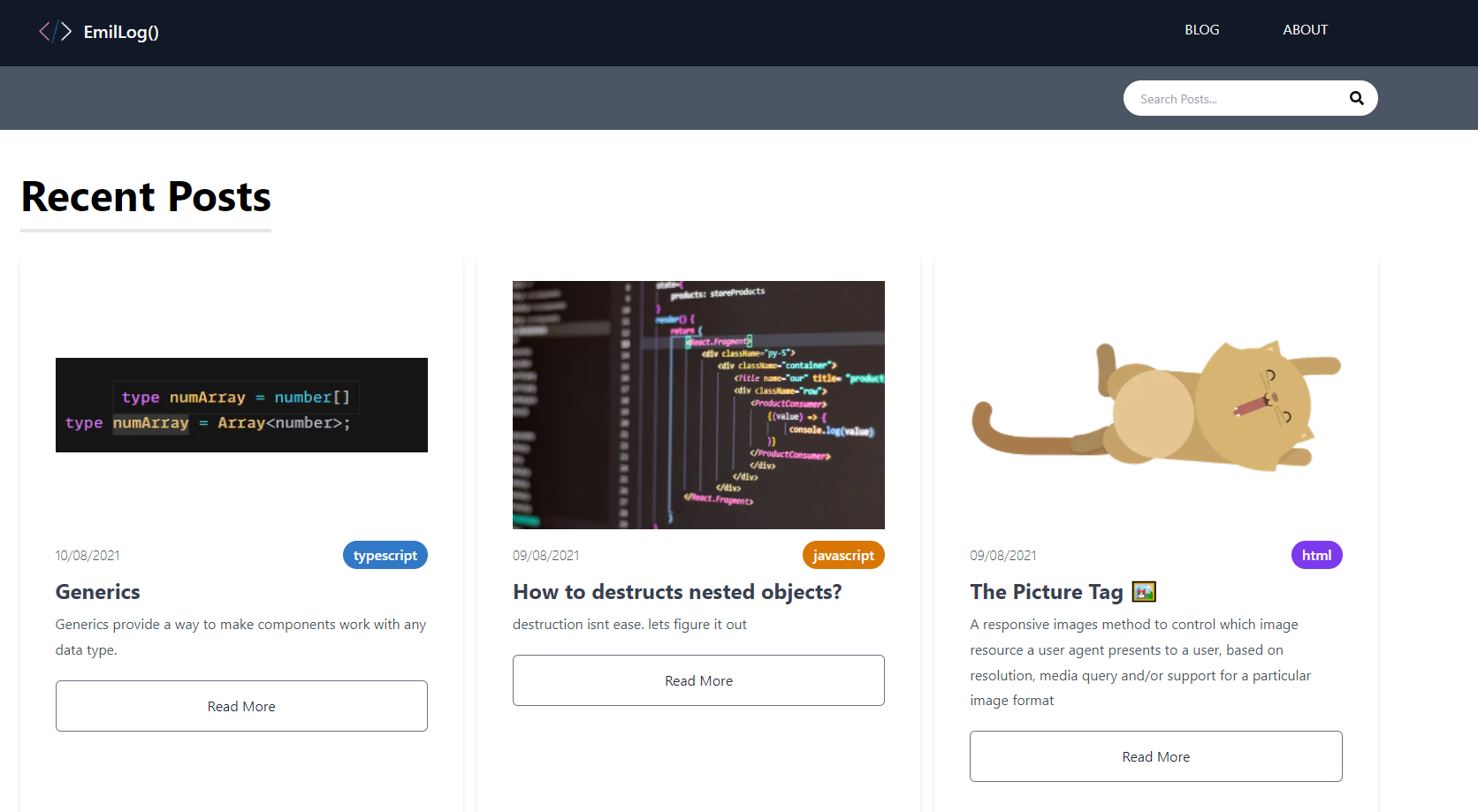The width and height of the screenshot is (1478, 812).
Task: Click Read More for Generics post
Action: (x=241, y=706)
